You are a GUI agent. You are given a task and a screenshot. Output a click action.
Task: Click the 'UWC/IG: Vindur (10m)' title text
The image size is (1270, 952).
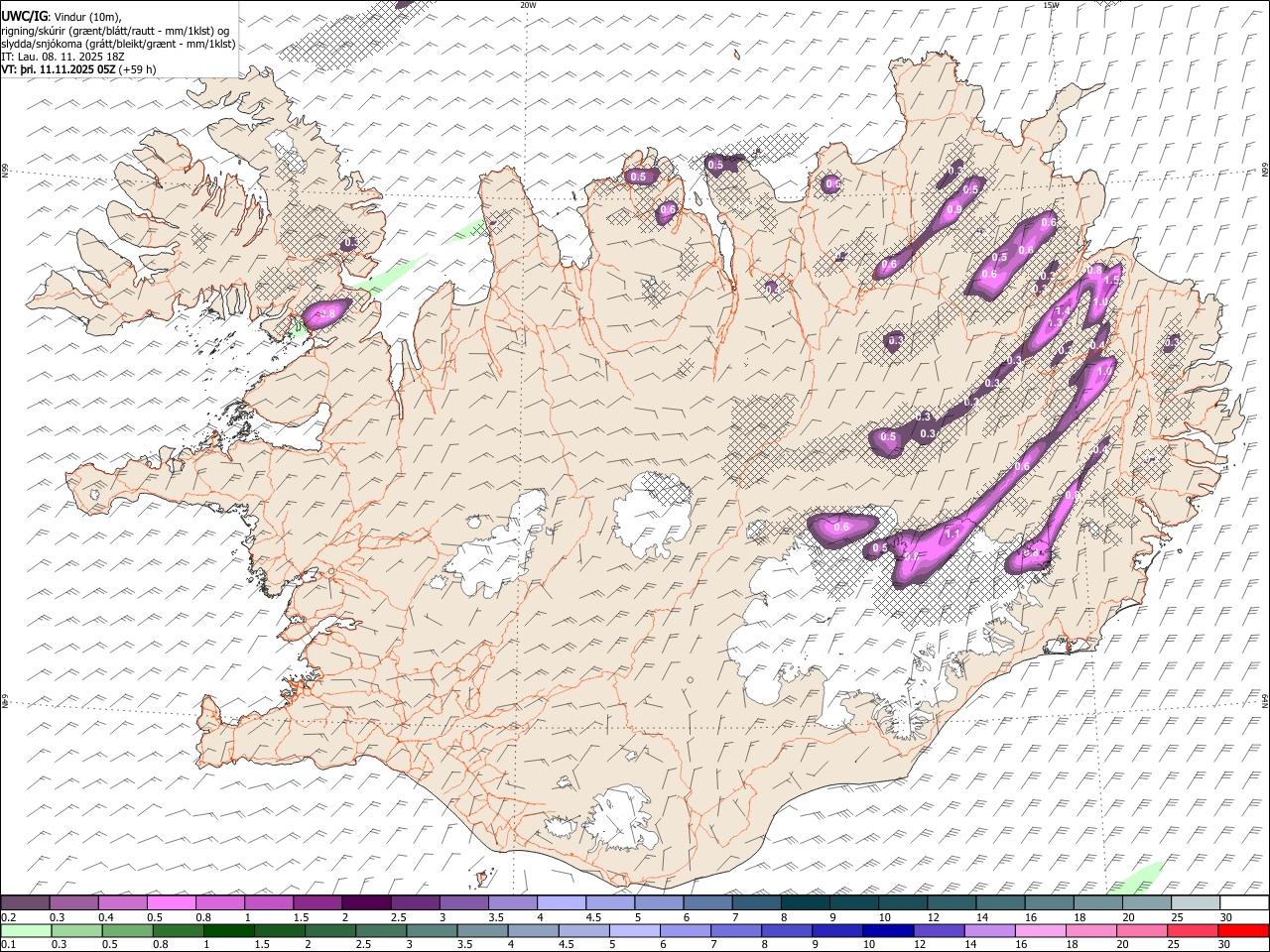click(63, 16)
